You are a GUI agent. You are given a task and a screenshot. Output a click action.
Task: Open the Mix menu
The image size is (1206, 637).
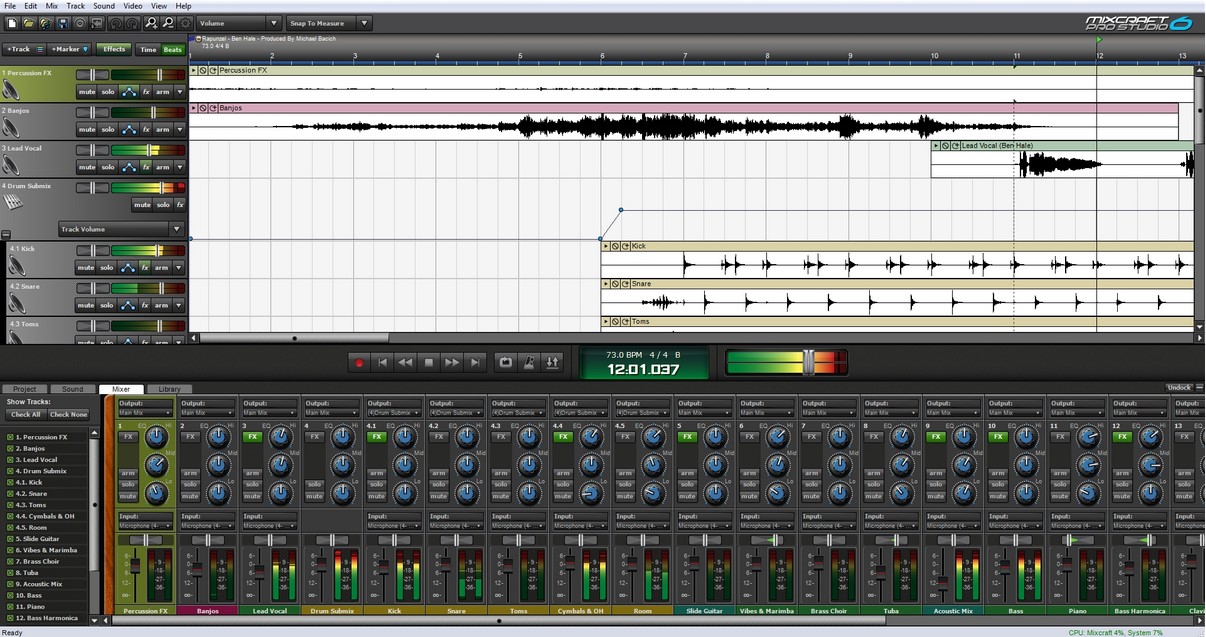[x=51, y=6]
